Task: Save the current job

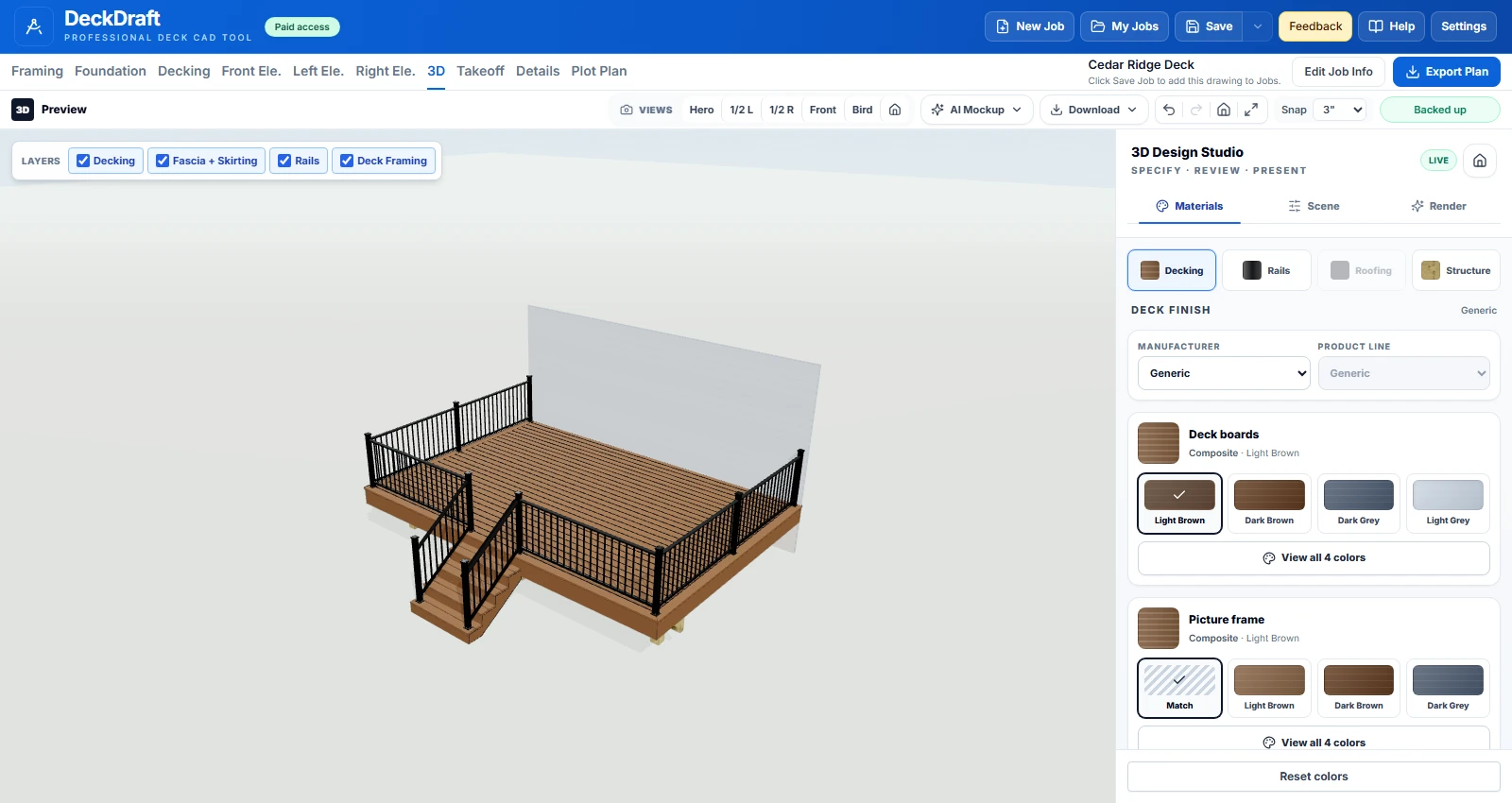Action: coord(1210,26)
